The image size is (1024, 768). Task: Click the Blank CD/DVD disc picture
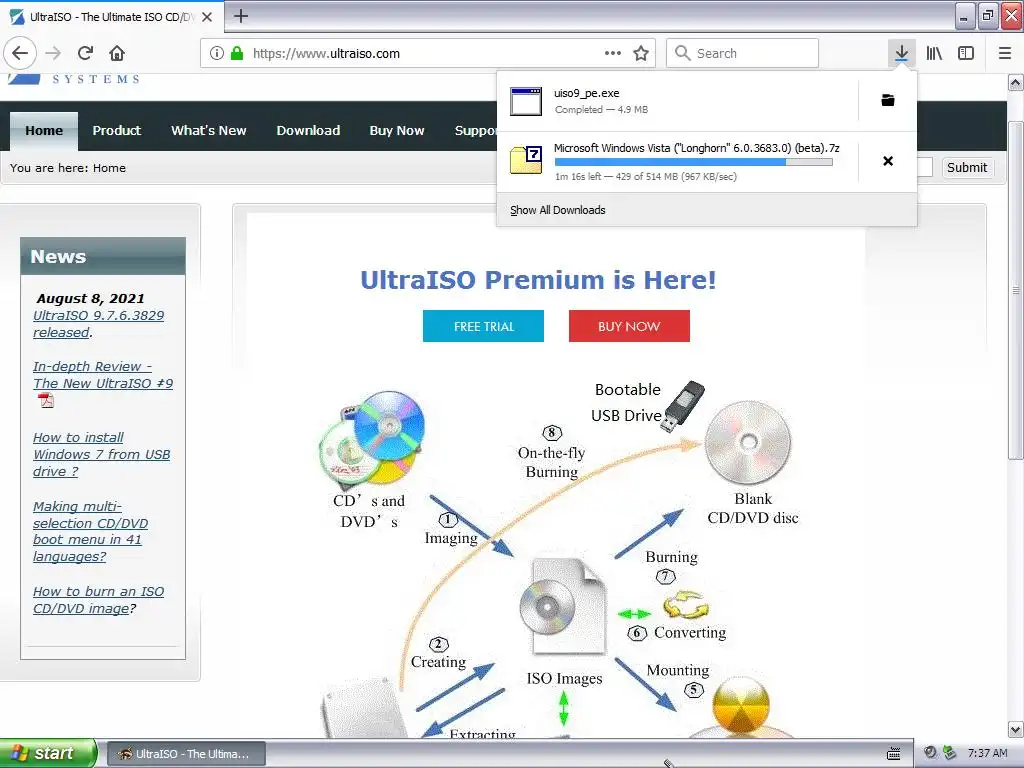tap(748, 443)
